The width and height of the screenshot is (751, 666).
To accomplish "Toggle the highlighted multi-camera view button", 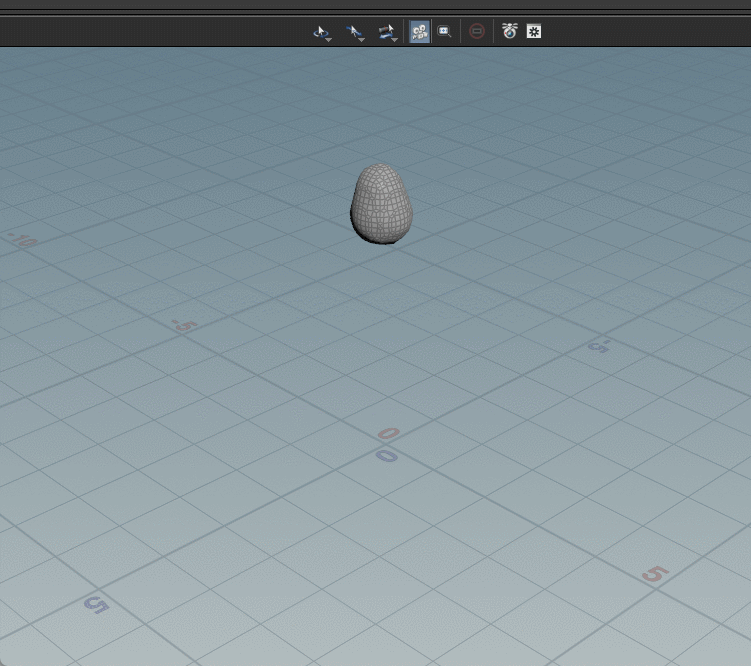I will [420, 32].
